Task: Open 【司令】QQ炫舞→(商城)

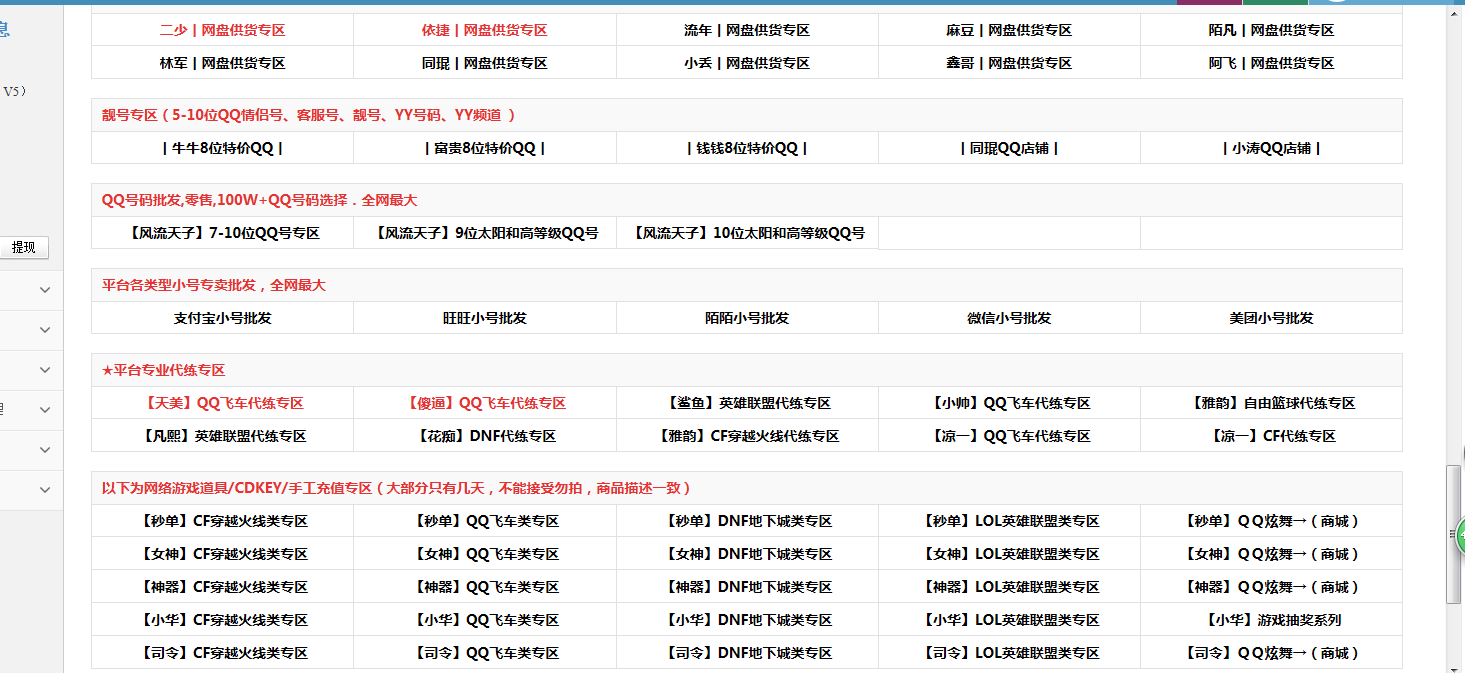Action: (1271, 653)
